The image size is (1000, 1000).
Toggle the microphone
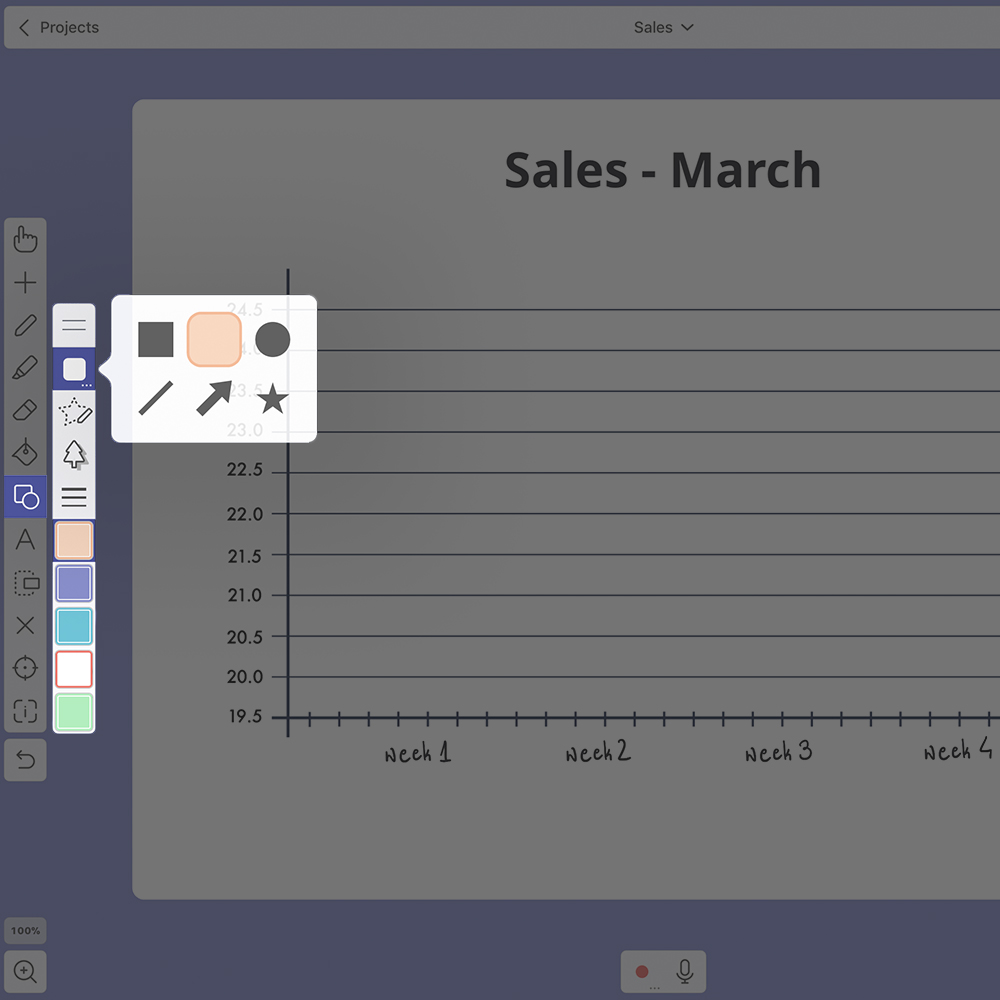coord(685,971)
